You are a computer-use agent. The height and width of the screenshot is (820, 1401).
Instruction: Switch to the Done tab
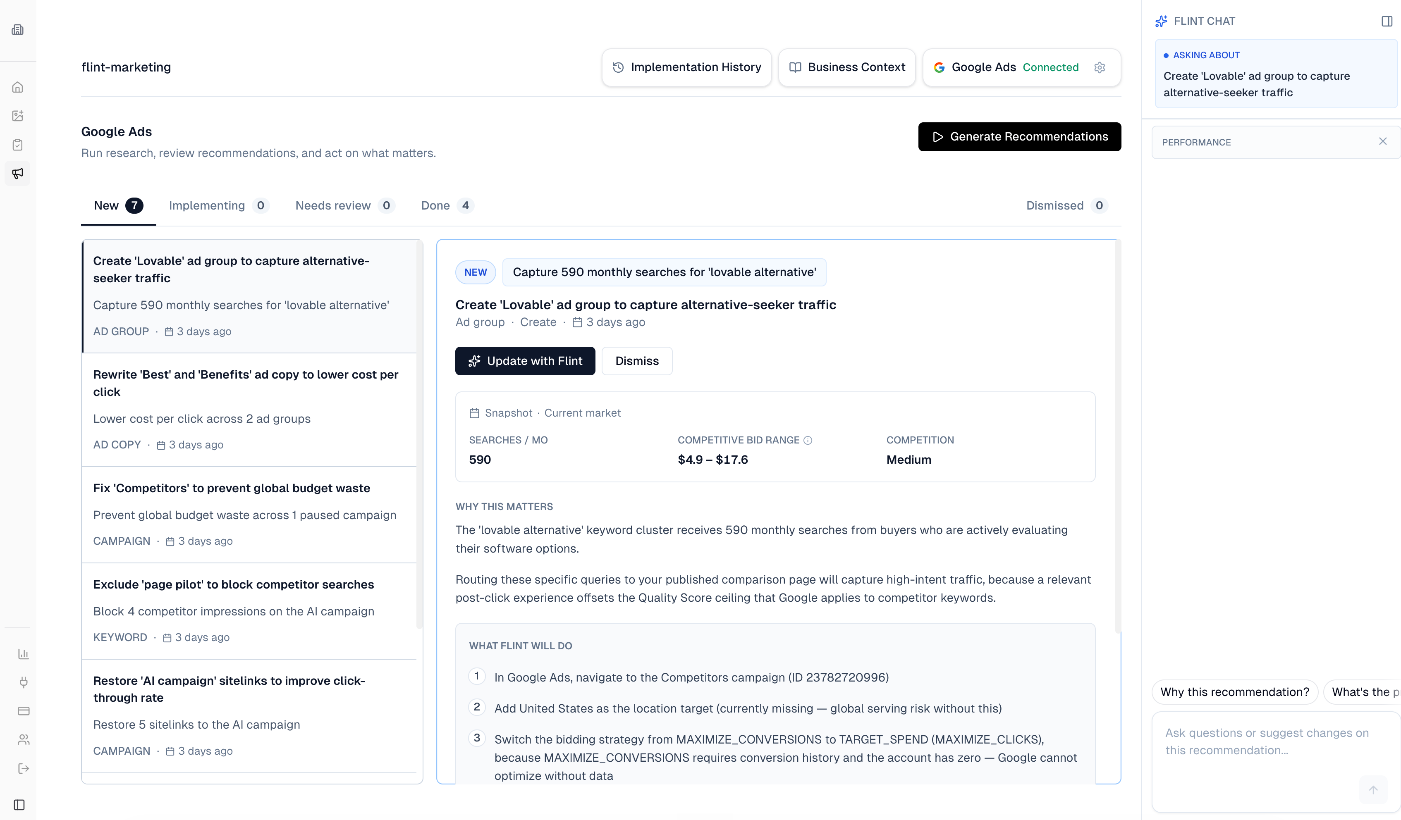point(447,206)
